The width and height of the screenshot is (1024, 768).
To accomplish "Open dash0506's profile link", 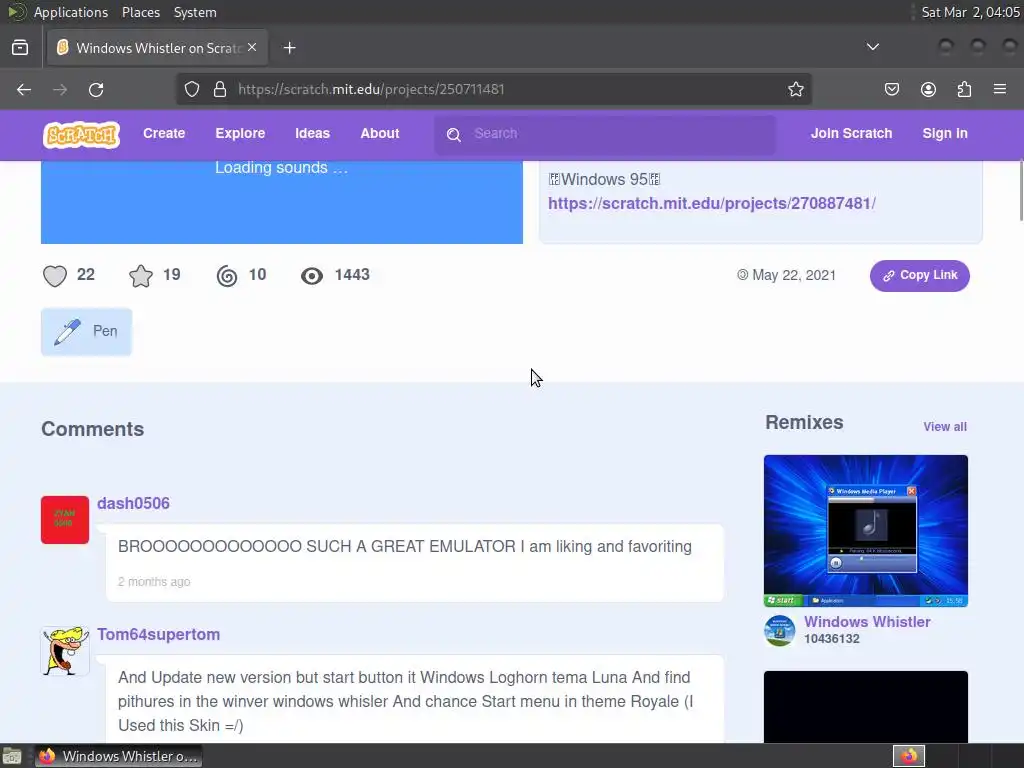I will coord(133,504).
